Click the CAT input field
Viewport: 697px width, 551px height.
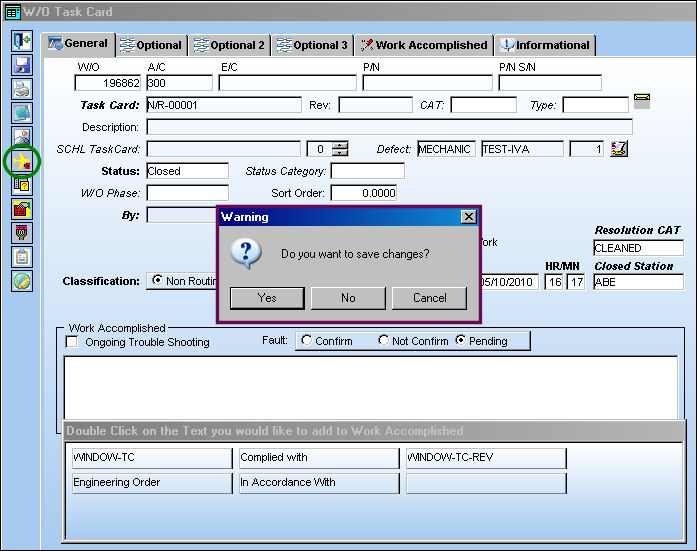point(484,105)
